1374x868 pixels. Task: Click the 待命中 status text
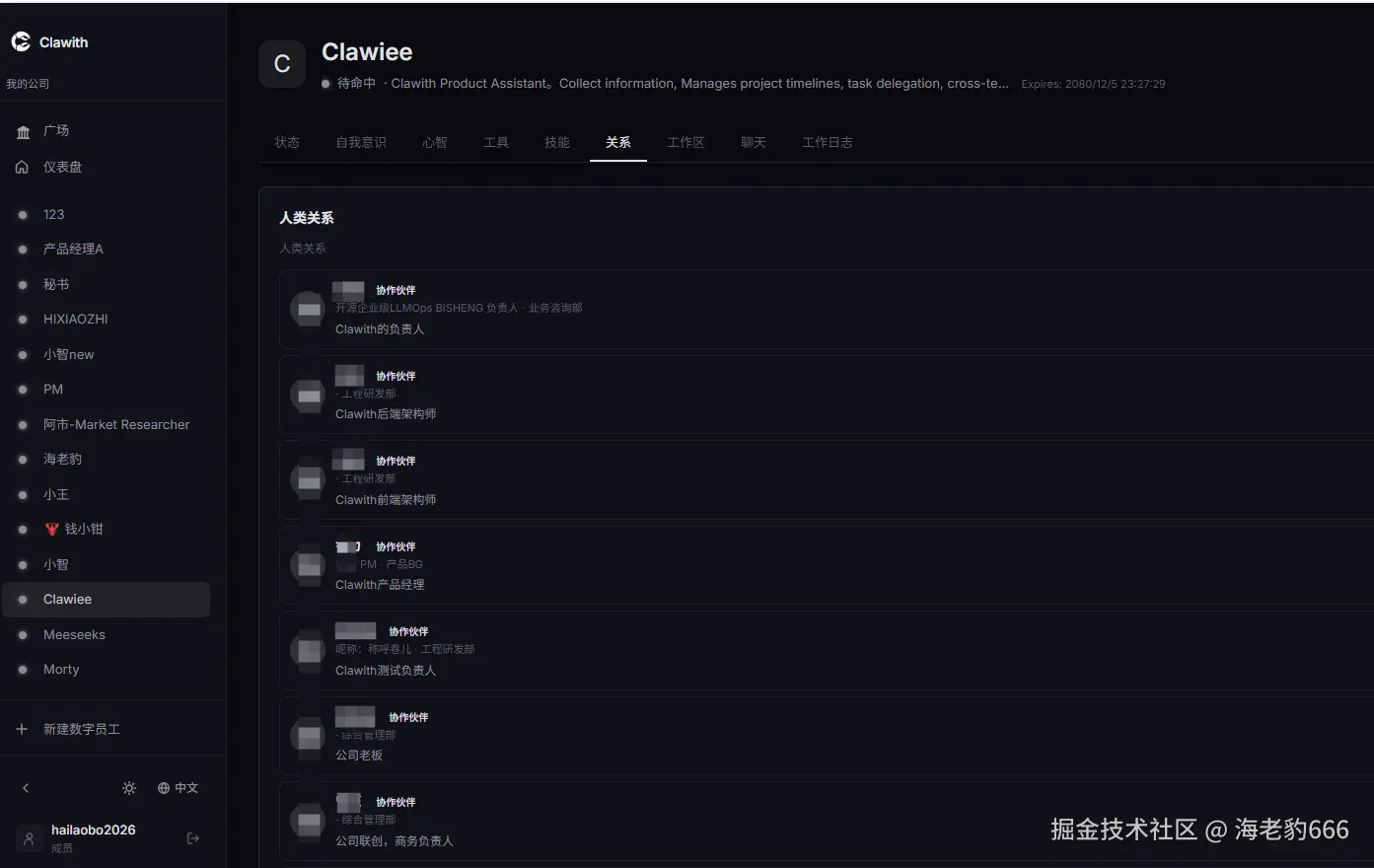pos(356,84)
